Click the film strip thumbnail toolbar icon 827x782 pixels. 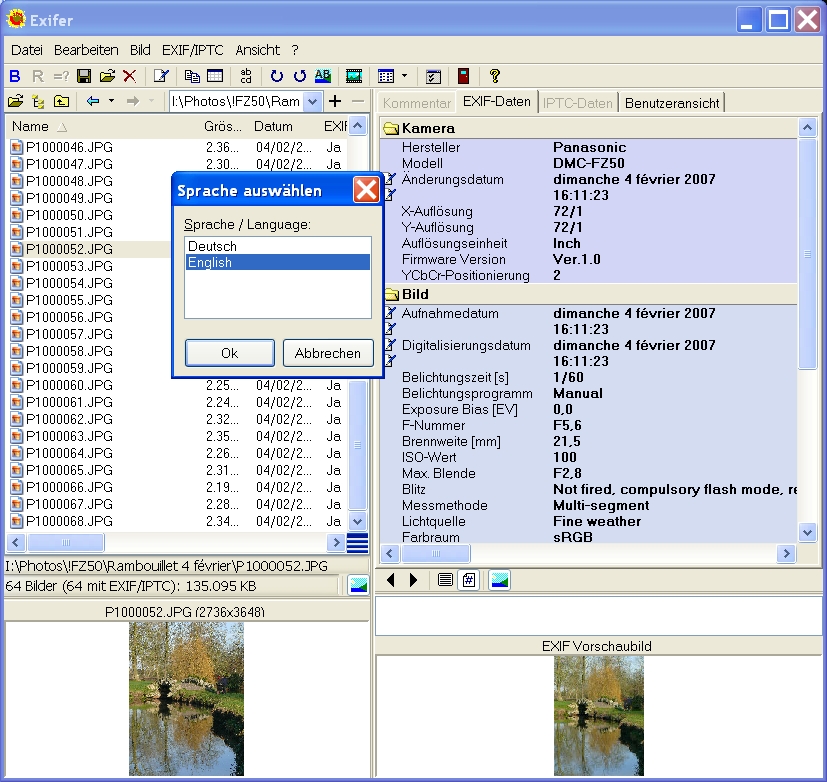coord(353,76)
